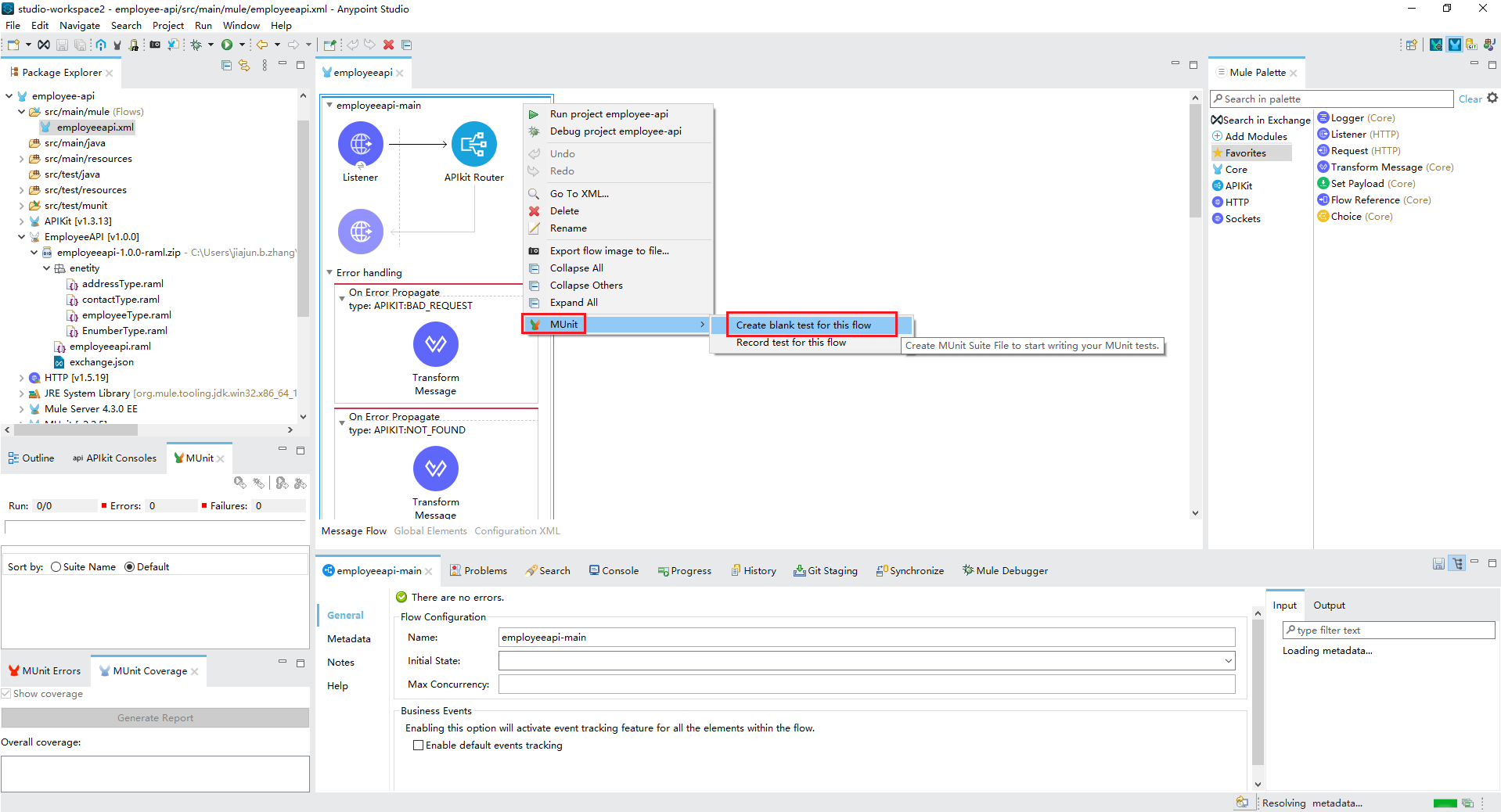Enable default events tracking checkbox

[x=418, y=746]
